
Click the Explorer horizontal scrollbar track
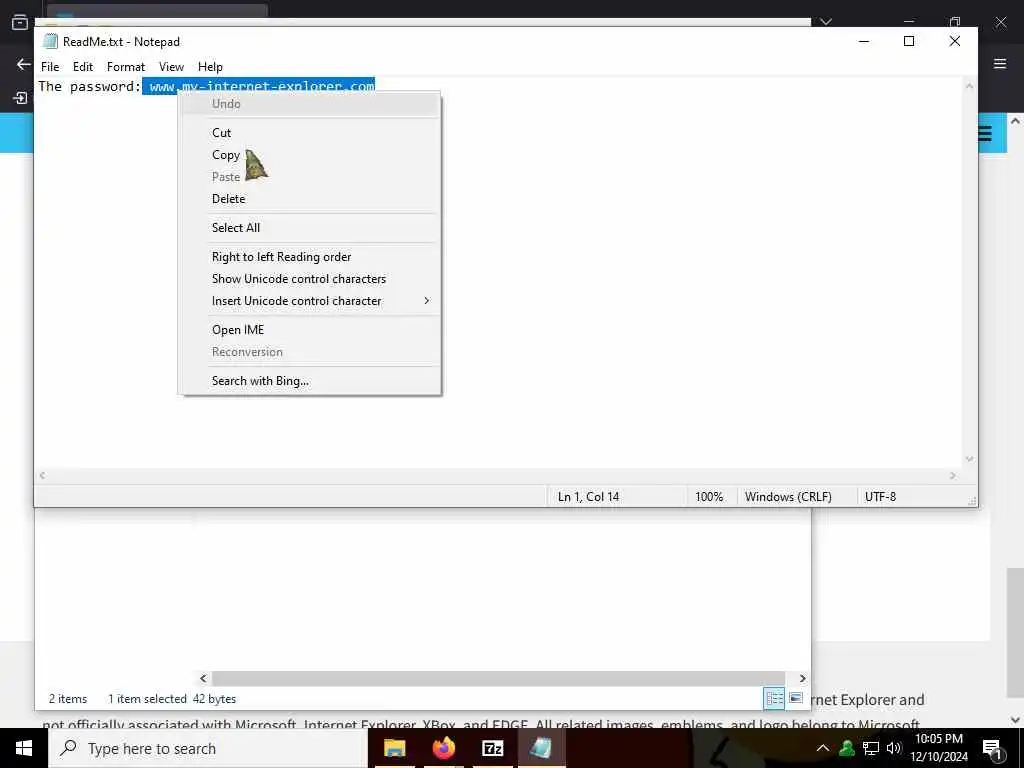pos(498,679)
